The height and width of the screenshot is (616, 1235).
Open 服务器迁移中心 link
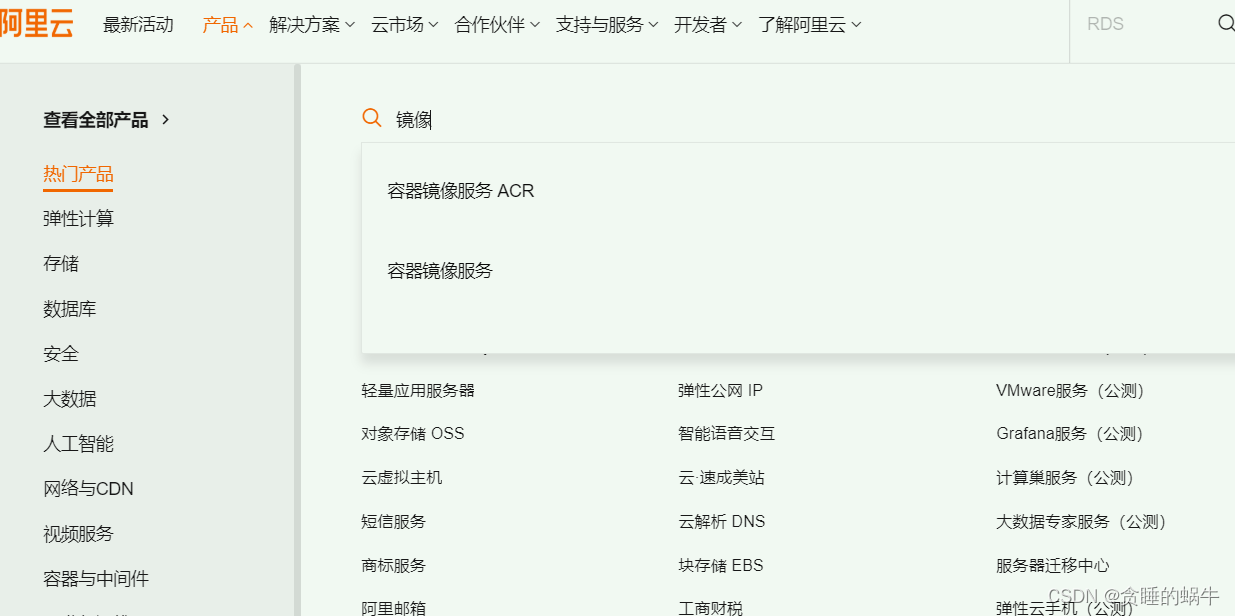click(x=1053, y=565)
